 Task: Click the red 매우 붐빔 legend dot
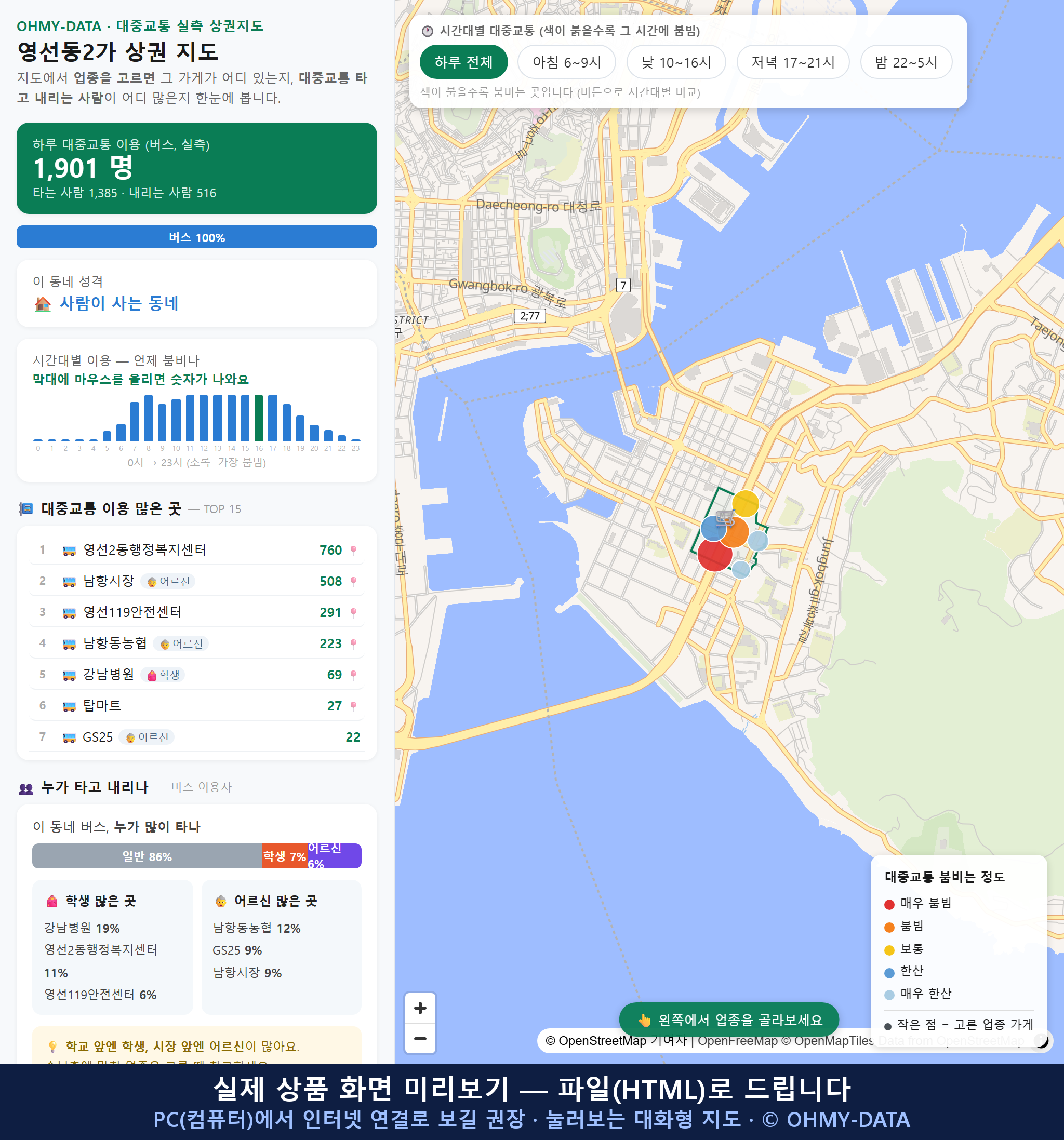pyautogui.click(x=889, y=904)
